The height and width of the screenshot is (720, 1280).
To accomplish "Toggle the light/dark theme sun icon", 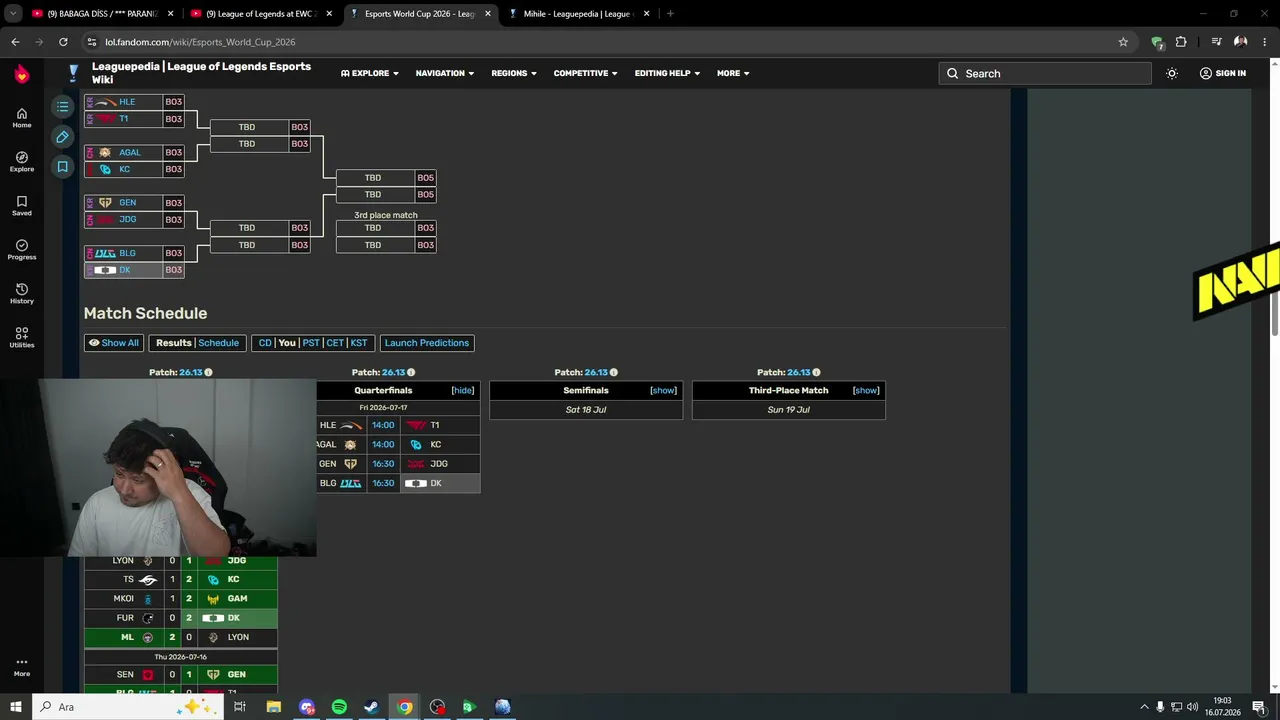I will coord(1172,73).
